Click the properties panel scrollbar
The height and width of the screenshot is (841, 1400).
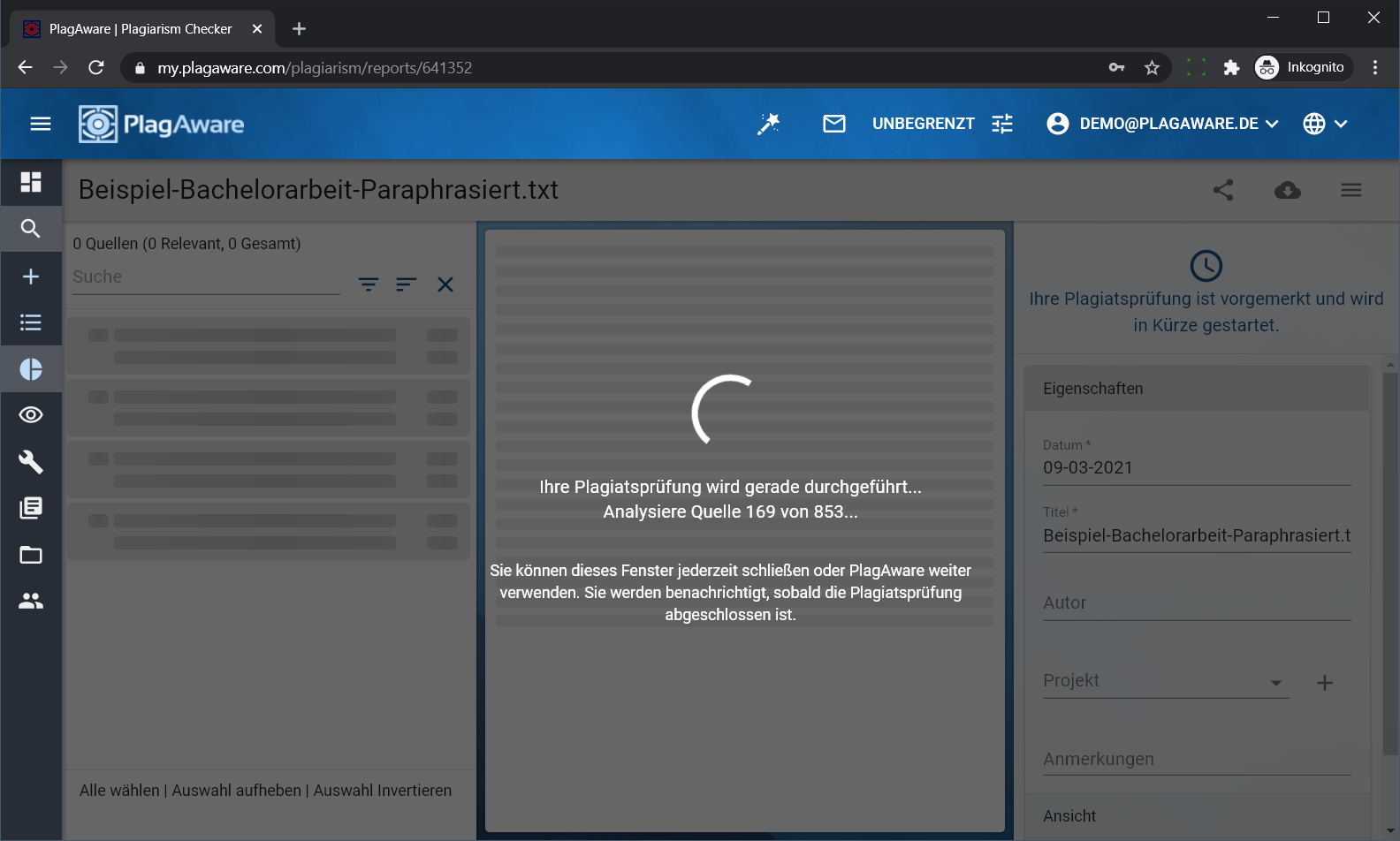click(1390, 563)
